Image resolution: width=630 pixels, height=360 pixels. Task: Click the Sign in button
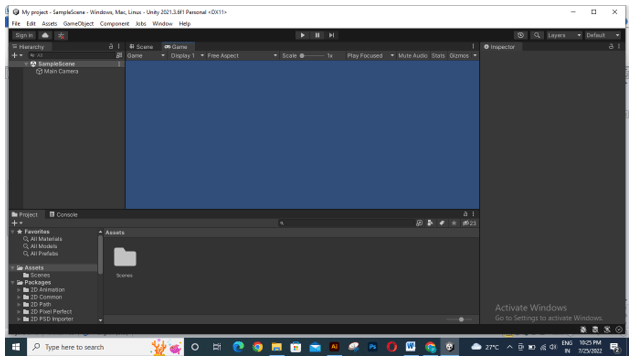pyautogui.click(x=24, y=36)
